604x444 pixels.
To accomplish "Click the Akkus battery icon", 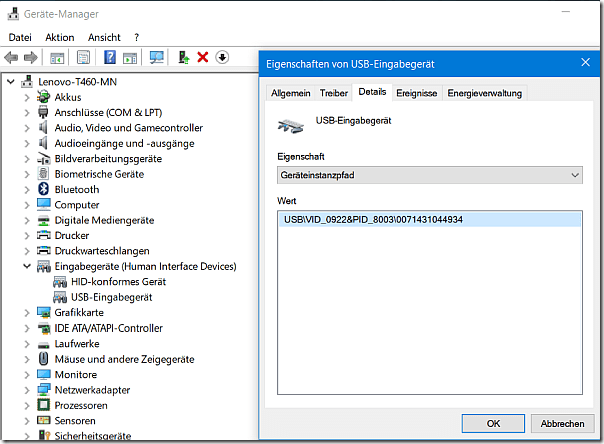I will 44,97.
